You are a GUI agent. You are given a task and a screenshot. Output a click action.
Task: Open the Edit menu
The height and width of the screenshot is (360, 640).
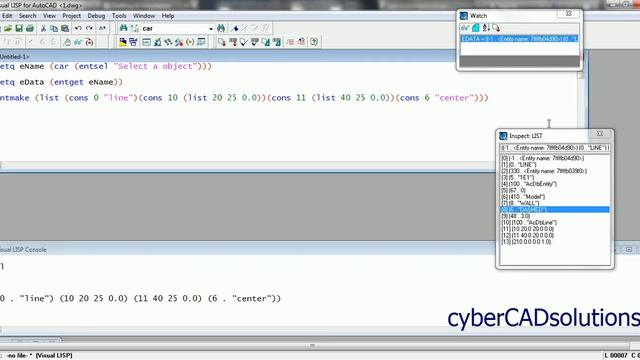pos(7,16)
